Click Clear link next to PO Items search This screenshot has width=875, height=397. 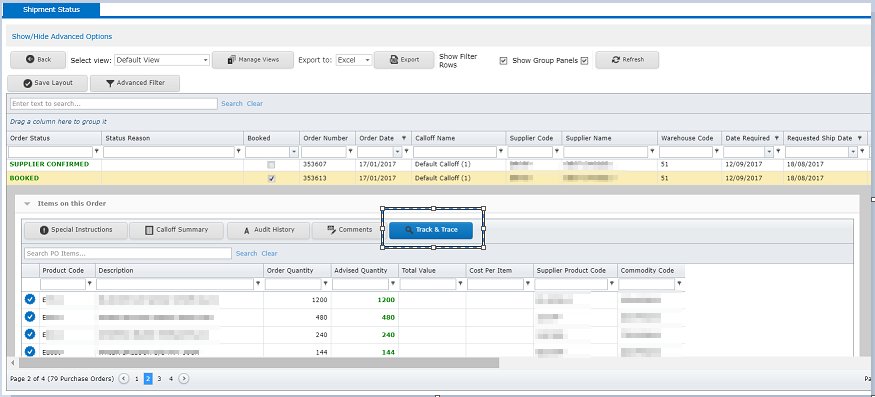[270, 253]
